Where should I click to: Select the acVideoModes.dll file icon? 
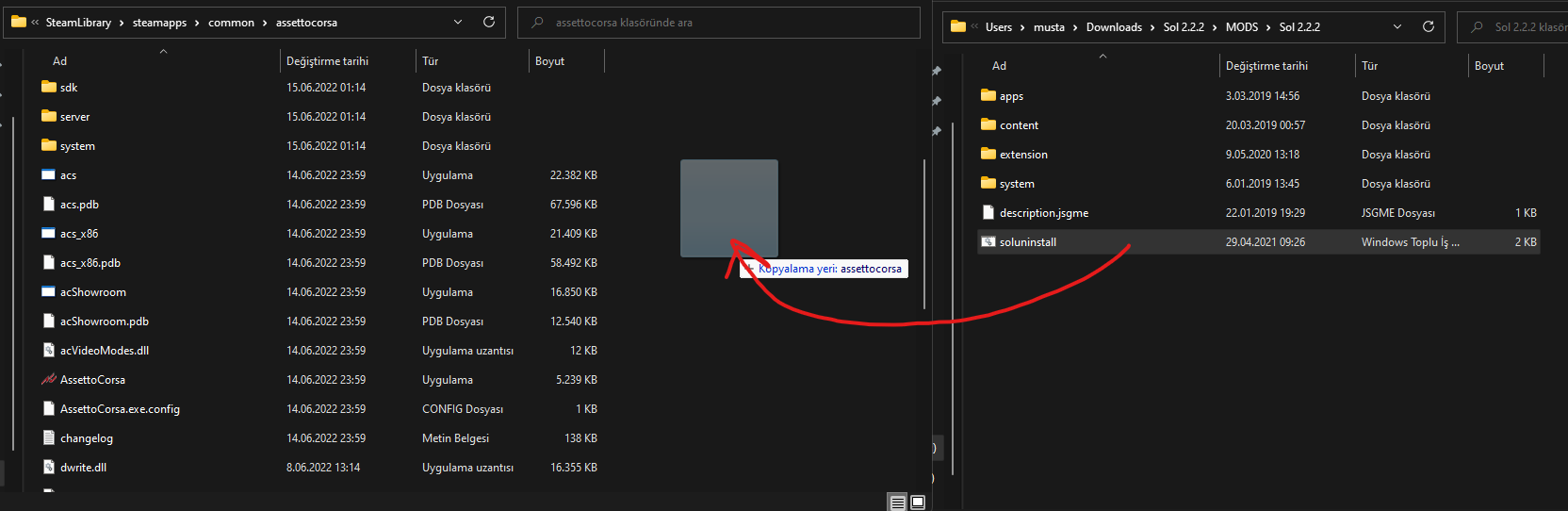[x=49, y=350]
